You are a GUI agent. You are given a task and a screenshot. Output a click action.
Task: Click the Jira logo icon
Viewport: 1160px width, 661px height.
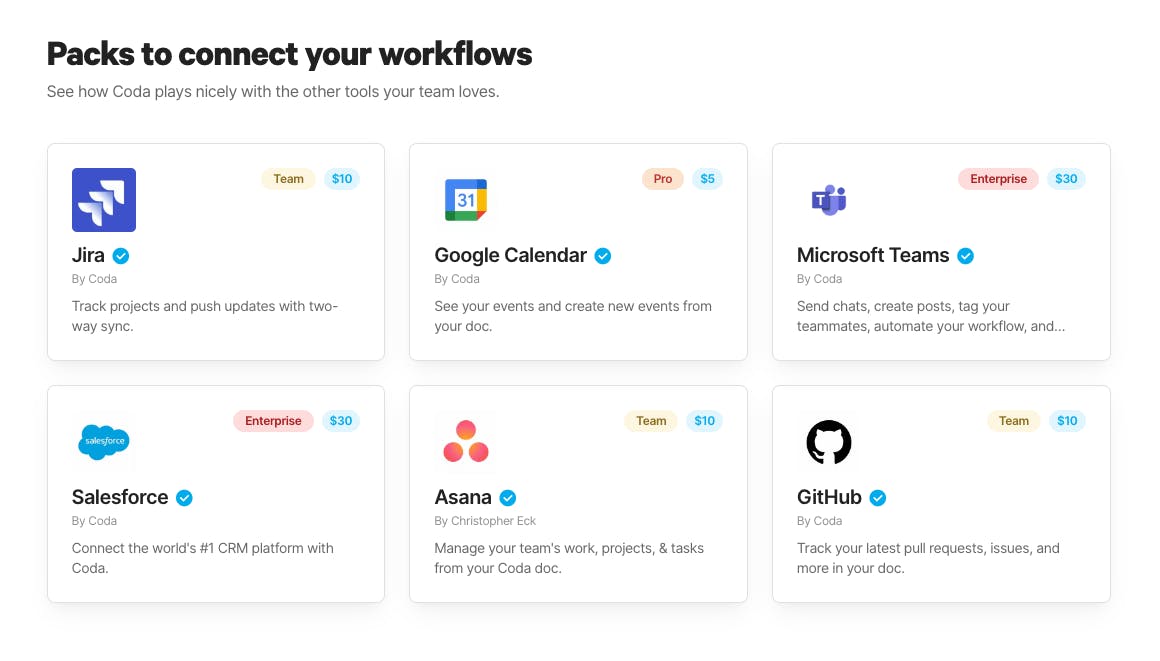click(x=104, y=200)
